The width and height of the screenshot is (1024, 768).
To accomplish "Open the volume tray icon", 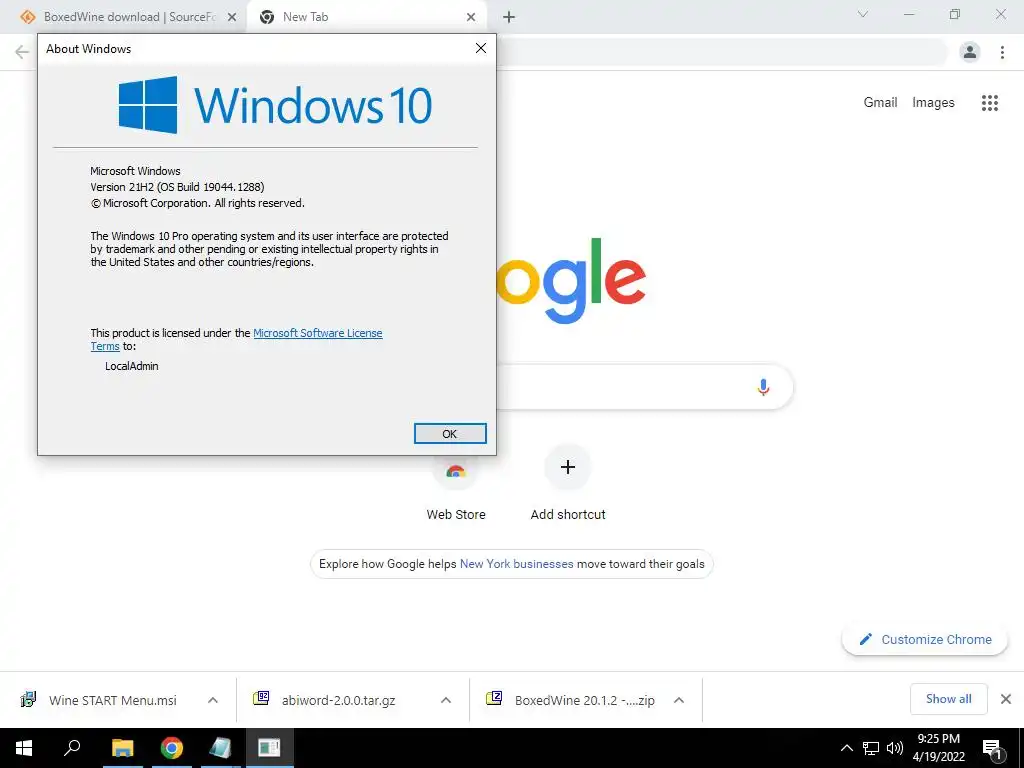I will tap(895, 748).
